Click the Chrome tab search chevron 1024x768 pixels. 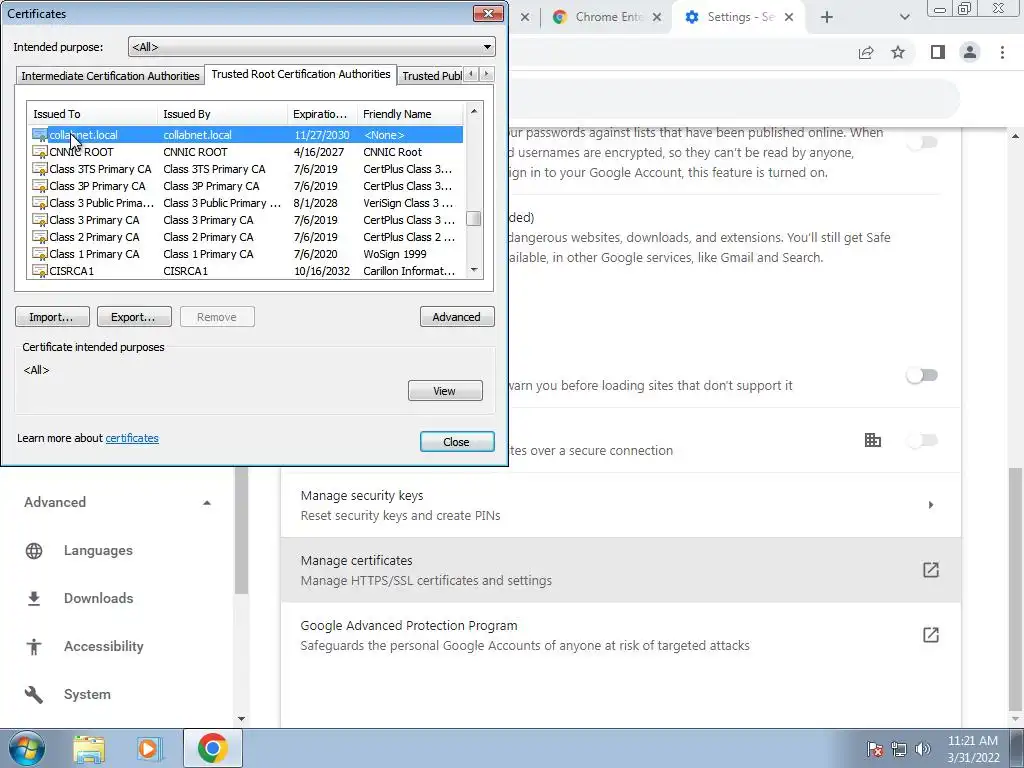904,17
